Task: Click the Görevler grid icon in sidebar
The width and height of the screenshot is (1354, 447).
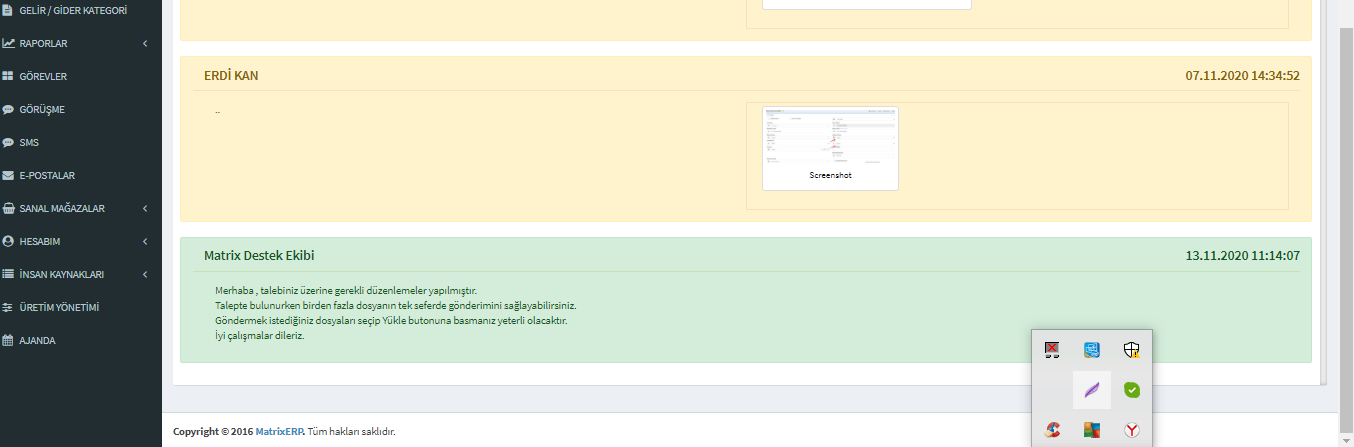Action: (8, 76)
